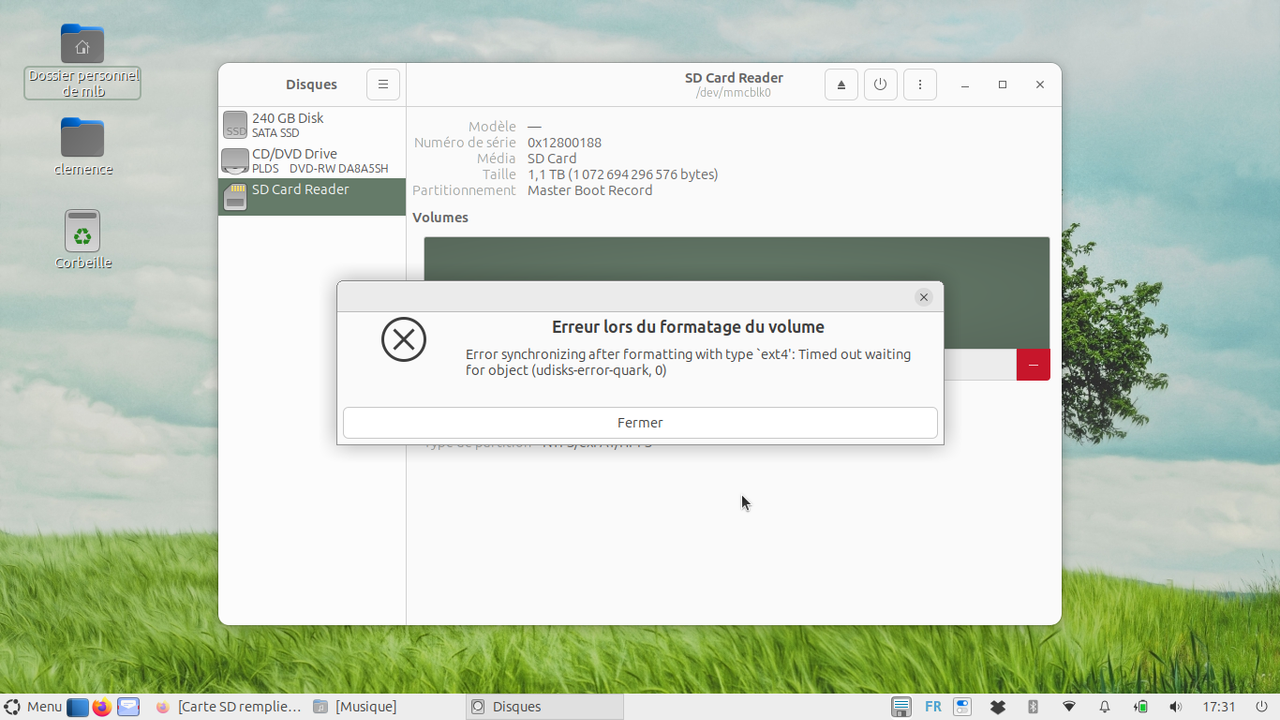The width and height of the screenshot is (1280, 720).
Task: Click the error X circle icon
Action: pos(404,340)
